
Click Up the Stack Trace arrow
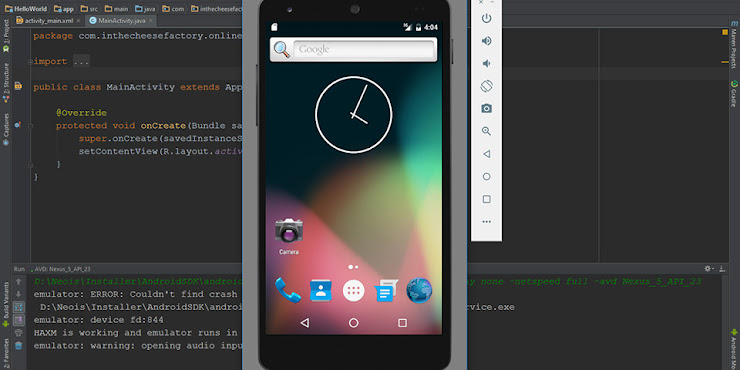pos(18,282)
